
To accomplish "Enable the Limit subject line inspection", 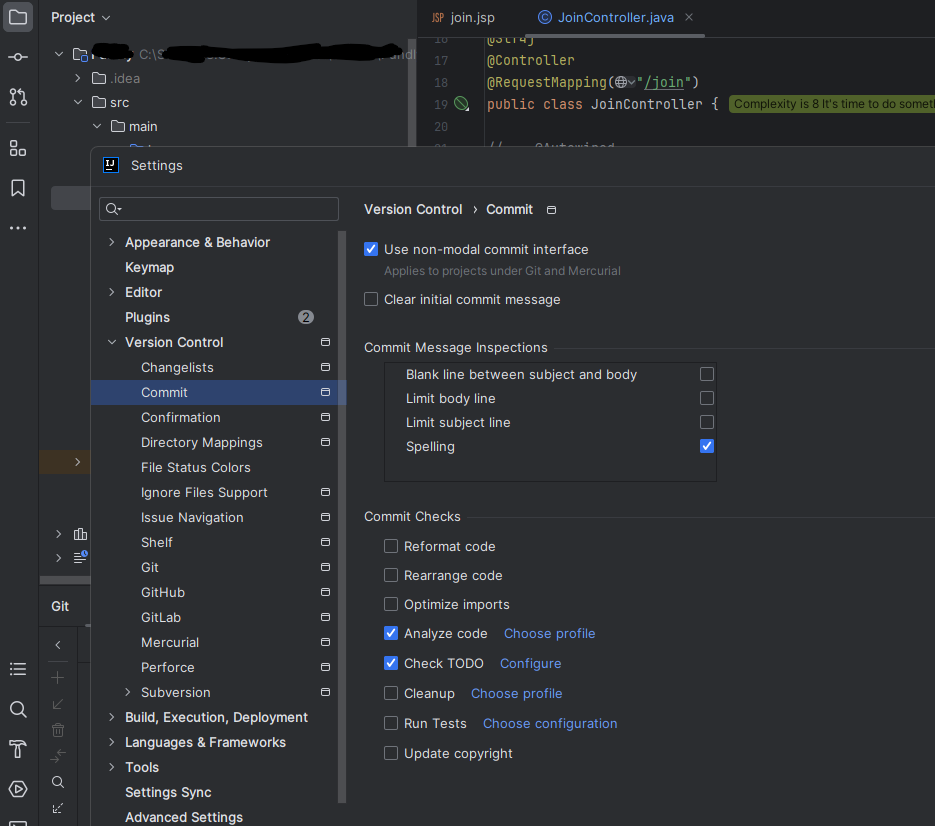I will point(707,422).
